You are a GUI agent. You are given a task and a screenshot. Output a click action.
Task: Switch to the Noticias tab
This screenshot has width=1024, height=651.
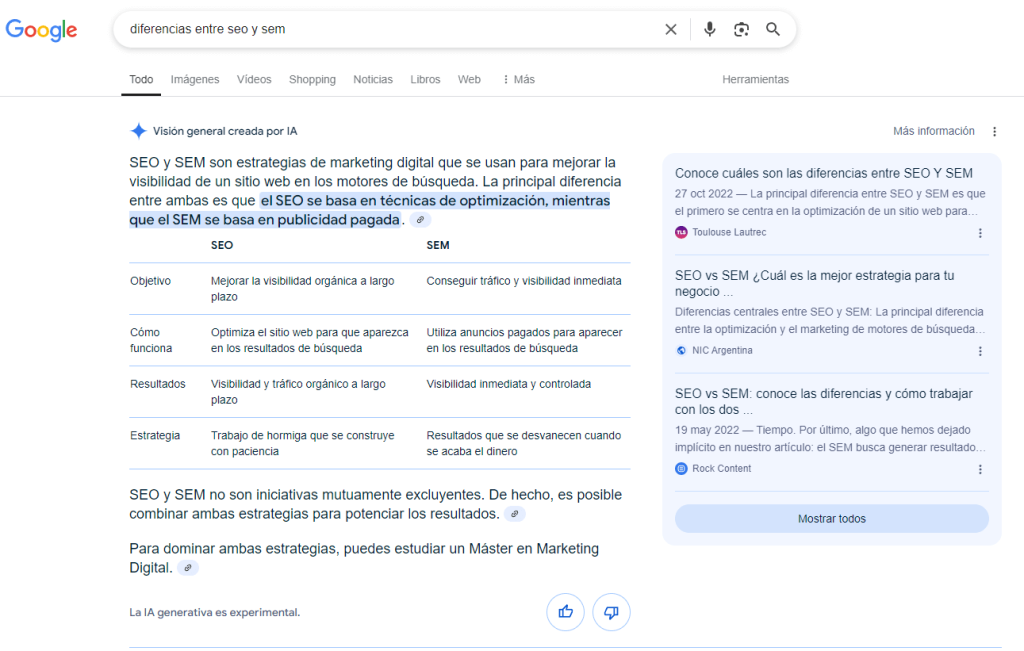click(373, 79)
